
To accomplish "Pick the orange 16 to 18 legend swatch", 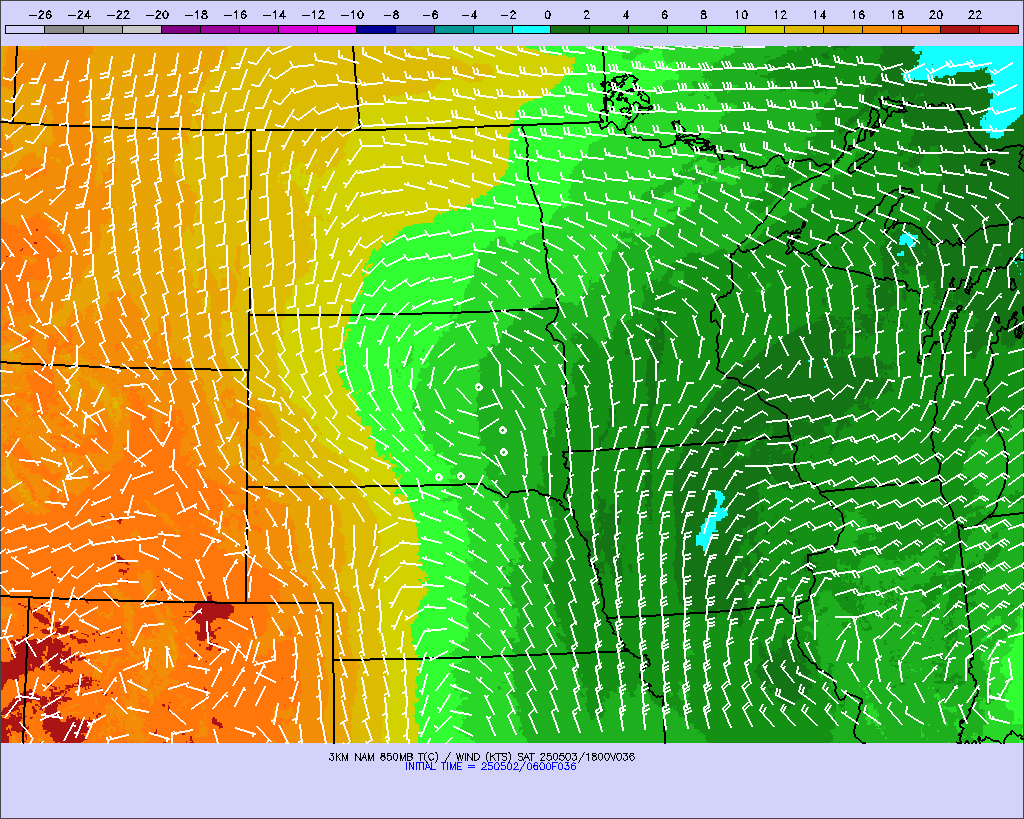I will click(x=882, y=29).
